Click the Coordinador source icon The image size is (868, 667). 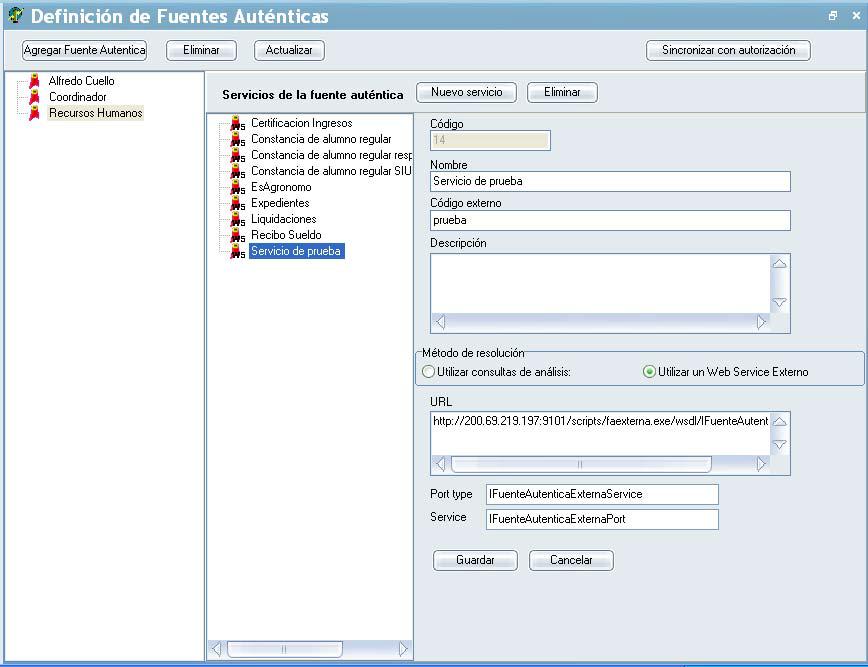pyautogui.click(x=36, y=97)
